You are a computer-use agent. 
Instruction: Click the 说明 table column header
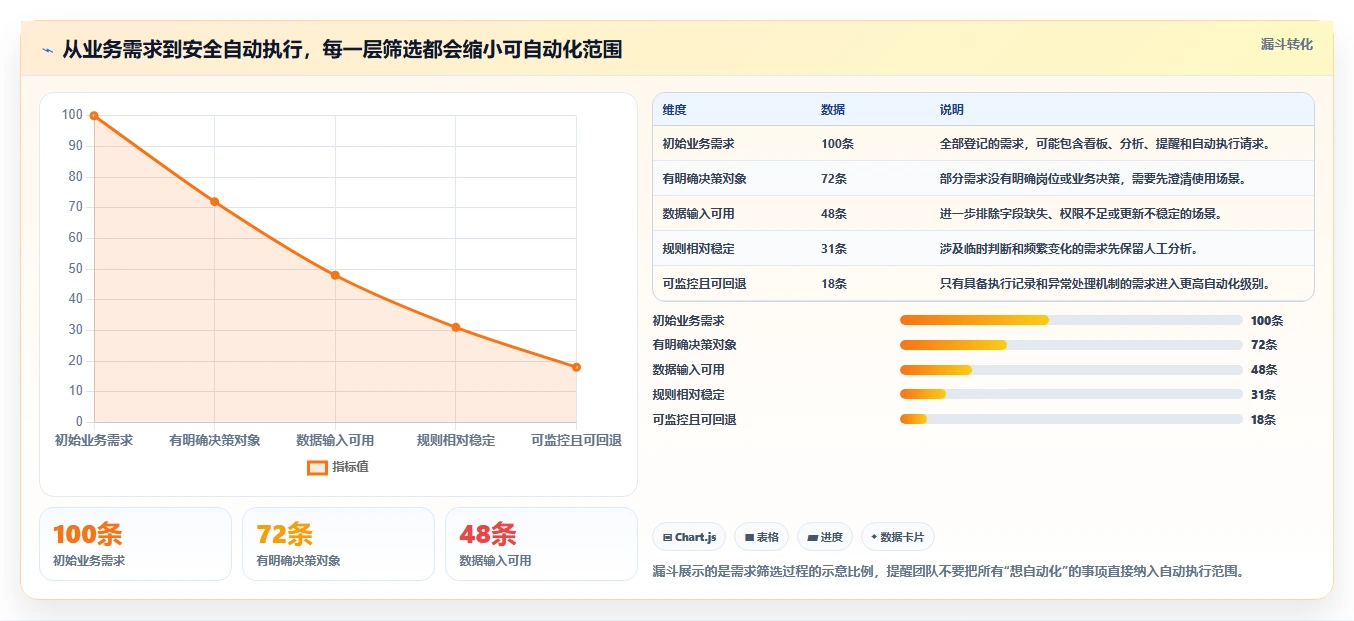point(952,110)
